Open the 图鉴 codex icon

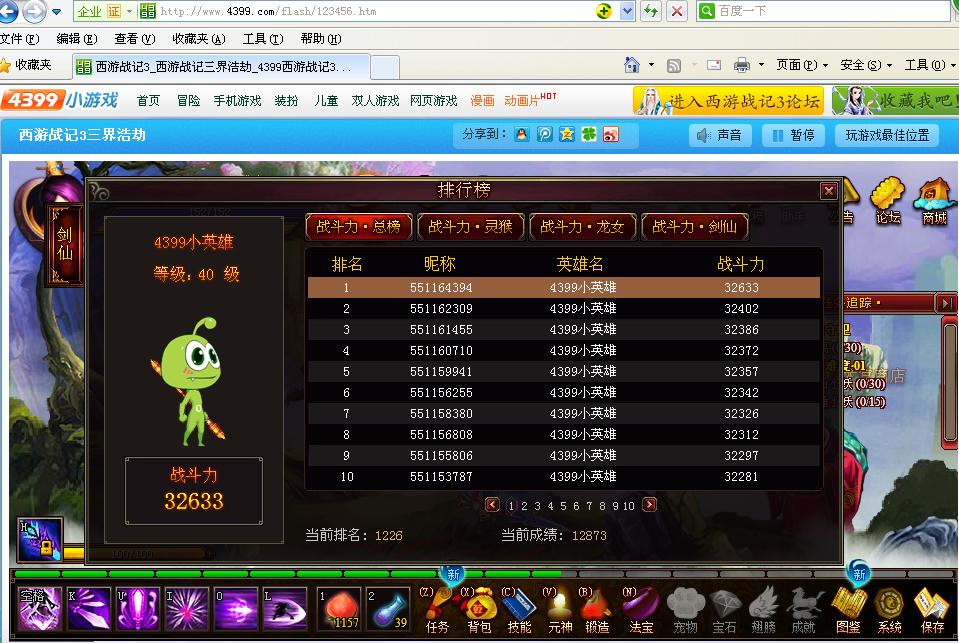coord(848,611)
